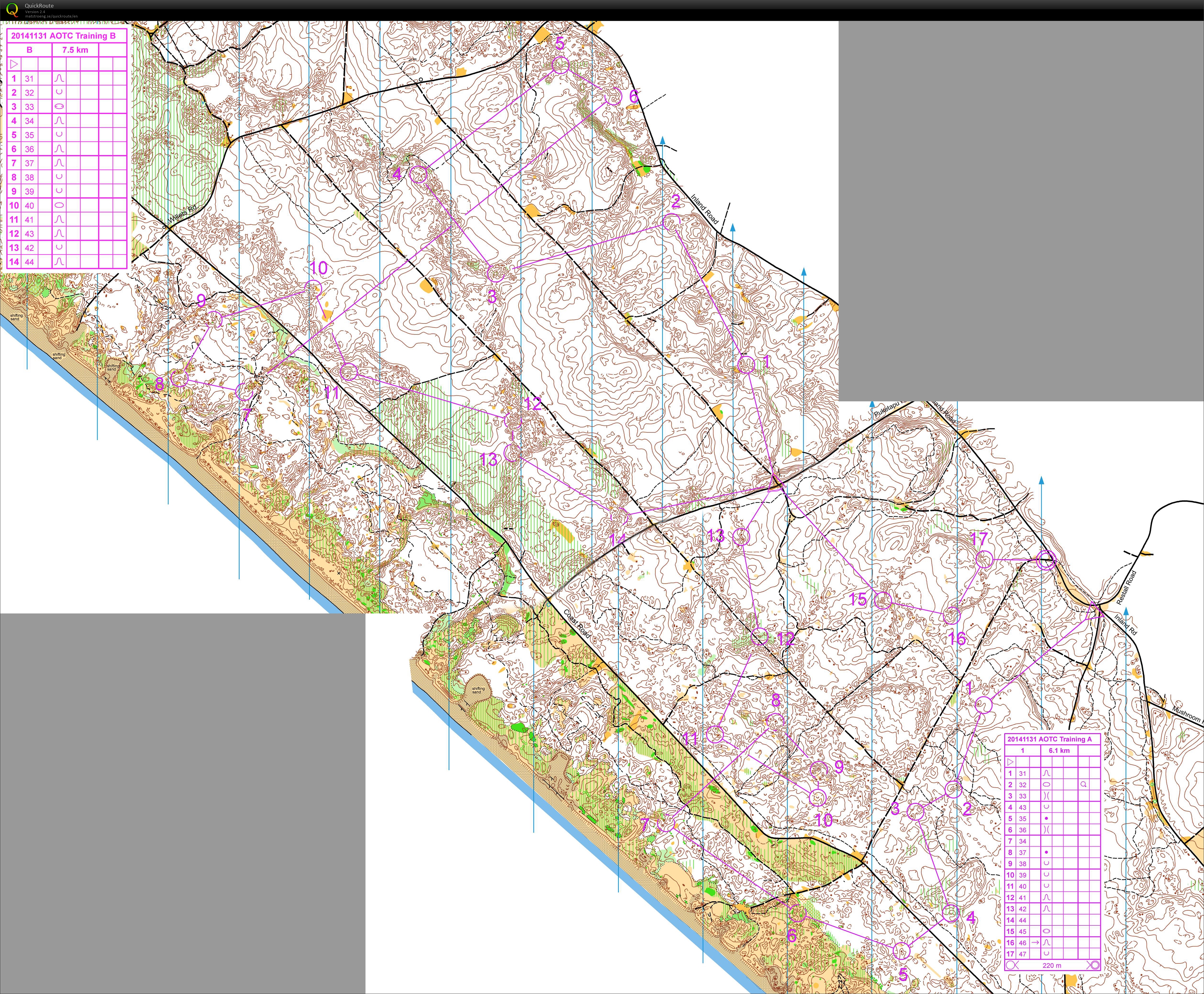Click Training B control circle 9

click(214, 319)
